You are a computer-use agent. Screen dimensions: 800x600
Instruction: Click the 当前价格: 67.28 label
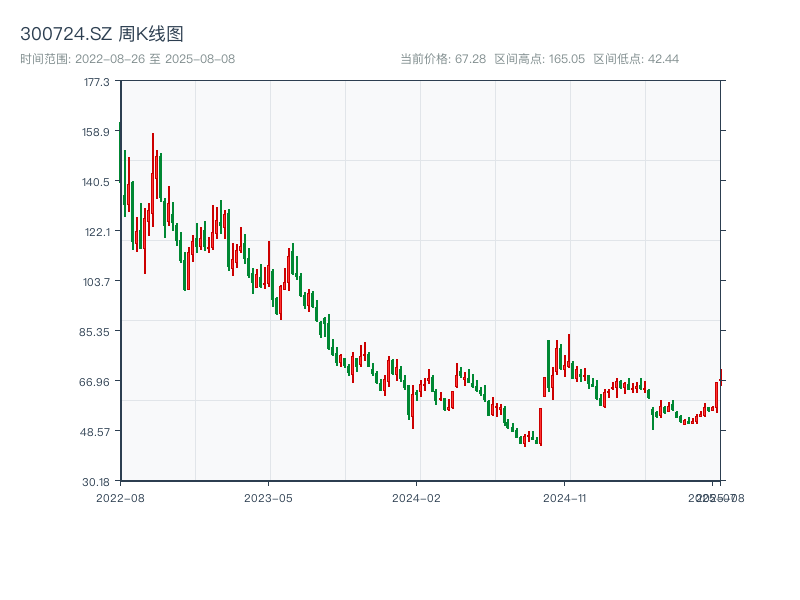tap(443, 59)
